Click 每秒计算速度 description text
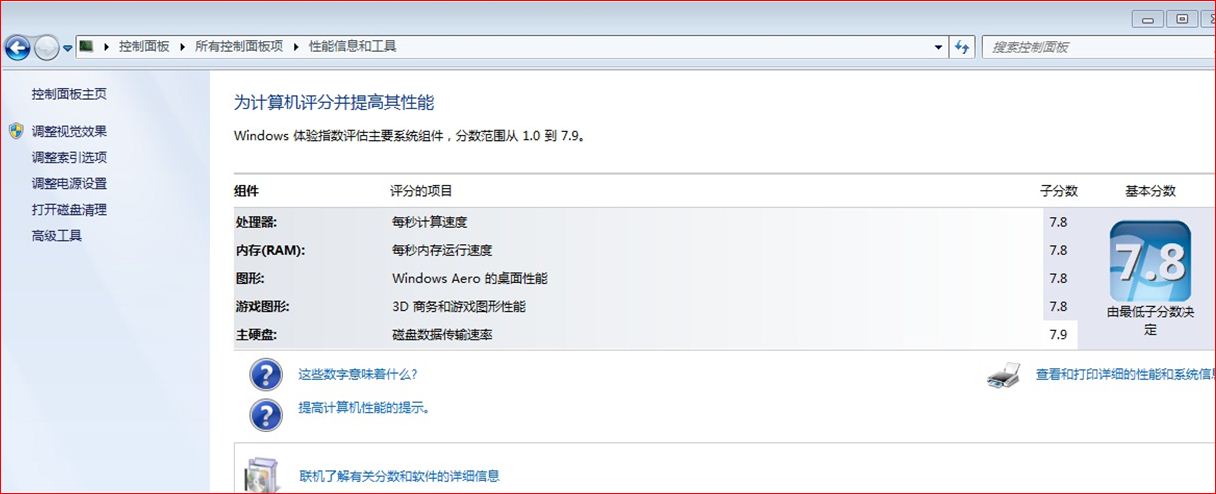The image size is (1216, 494). [x=429, y=222]
